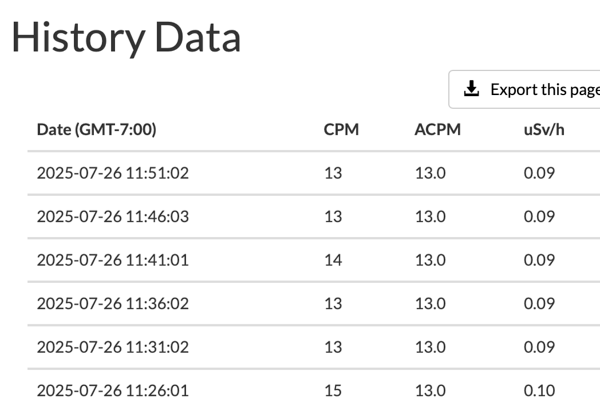Click ACPM value 13.0 in 11:51:02 row
Screen dimensions: 600x410
[x=430, y=173]
